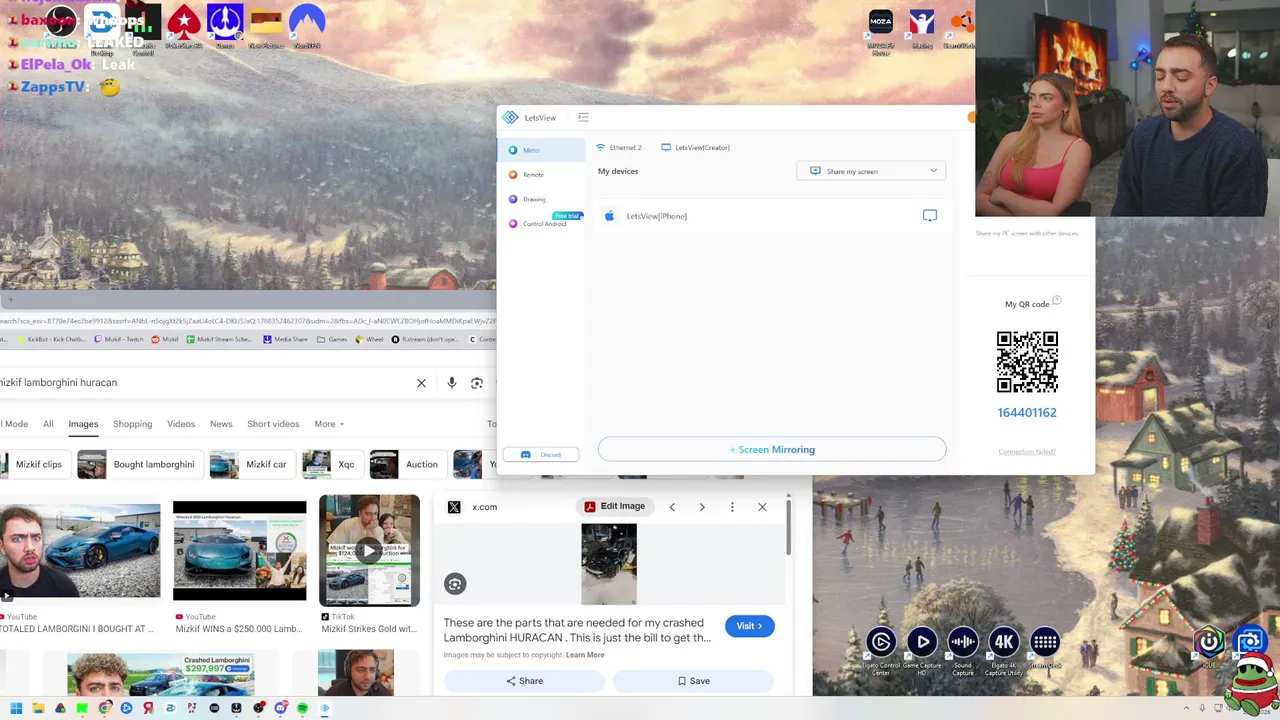Open Share my screen dropdown

[x=872, y=171]
